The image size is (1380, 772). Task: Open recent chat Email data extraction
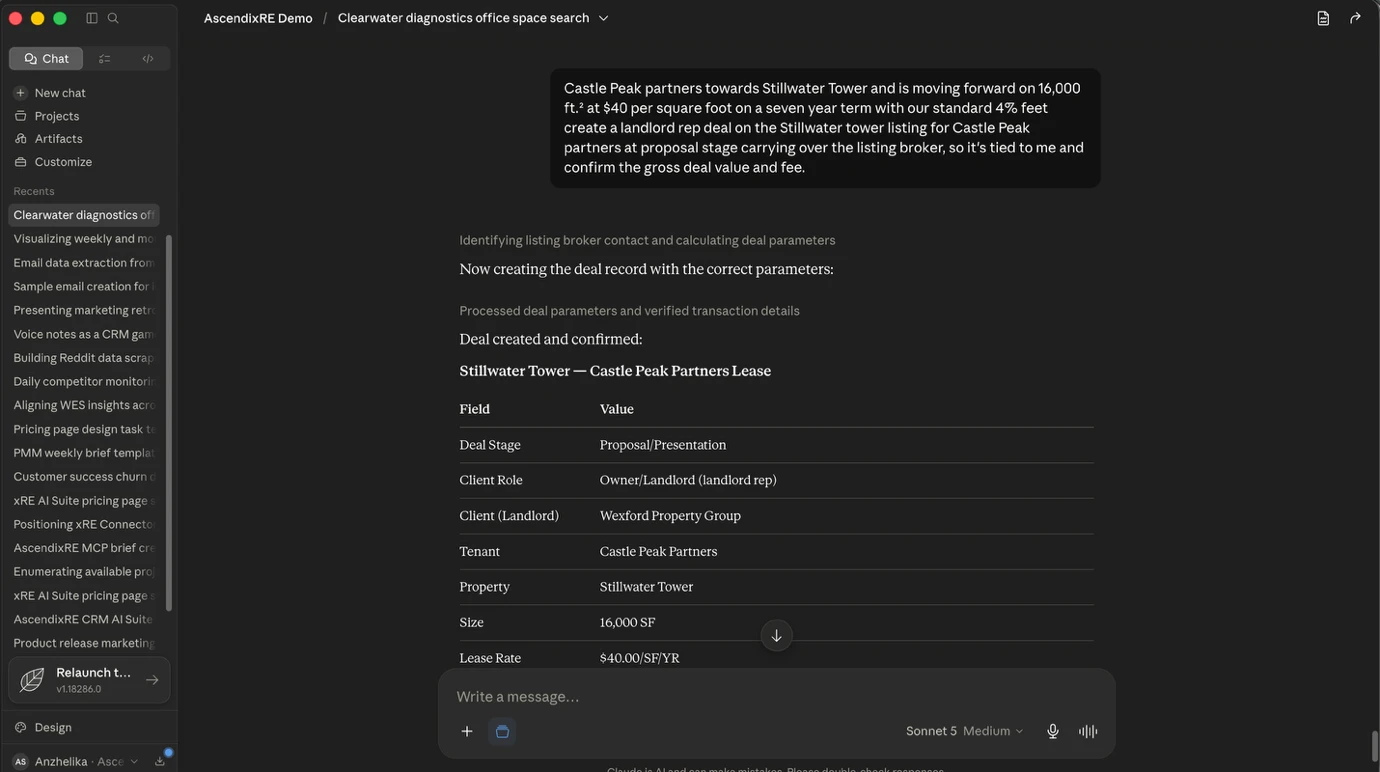click(x=84, y=263)
